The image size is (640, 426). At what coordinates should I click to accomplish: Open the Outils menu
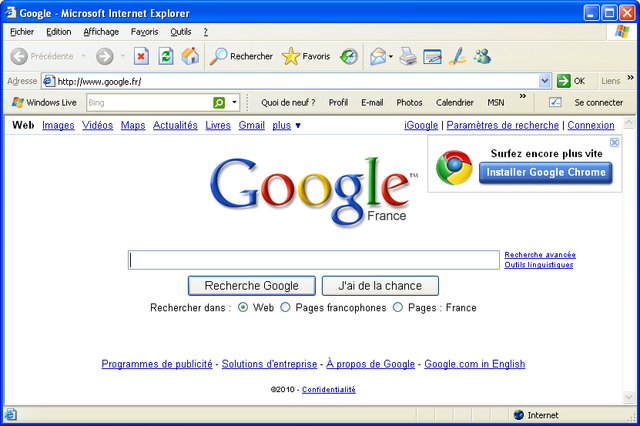(180, 32)
